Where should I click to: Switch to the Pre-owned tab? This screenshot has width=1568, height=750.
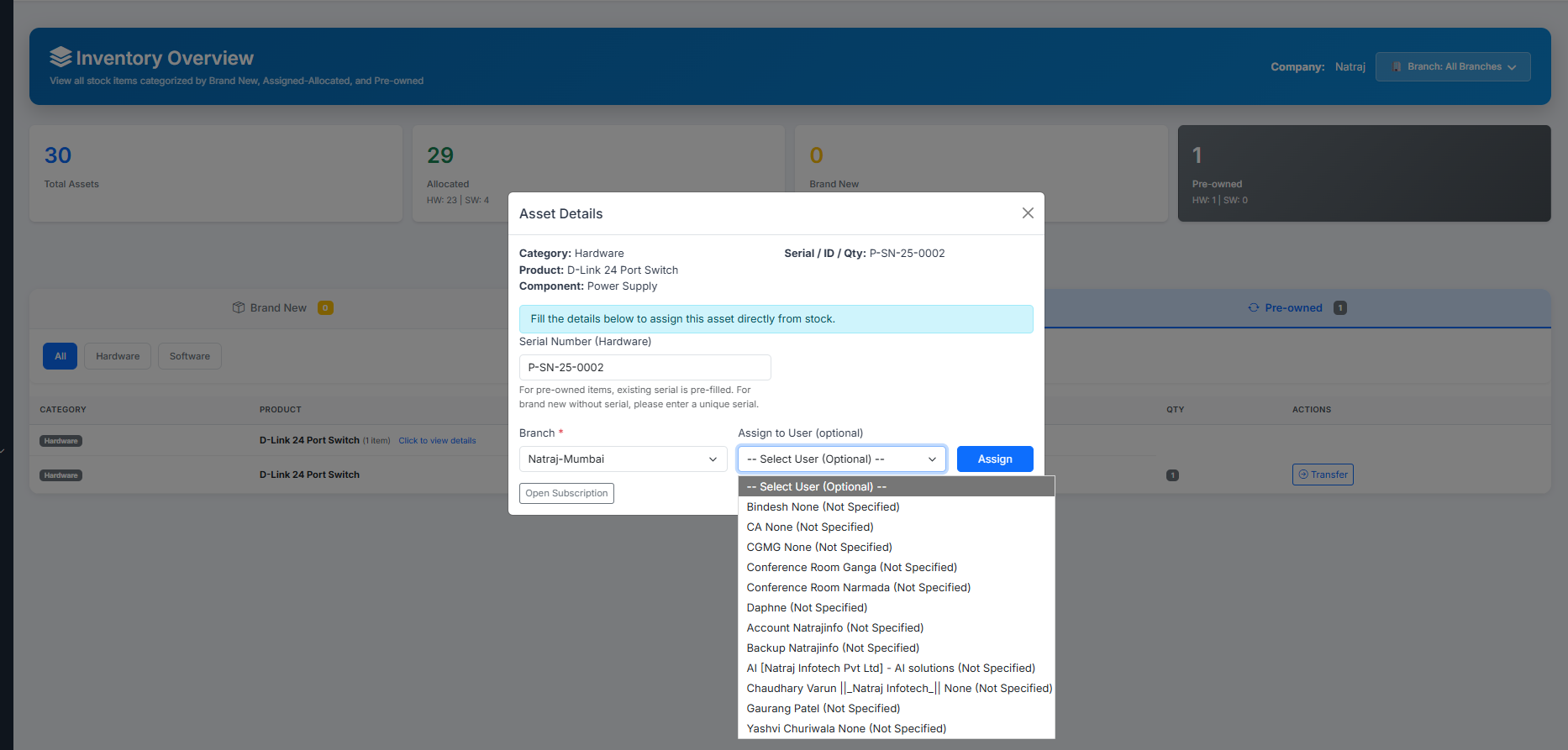1297,308
